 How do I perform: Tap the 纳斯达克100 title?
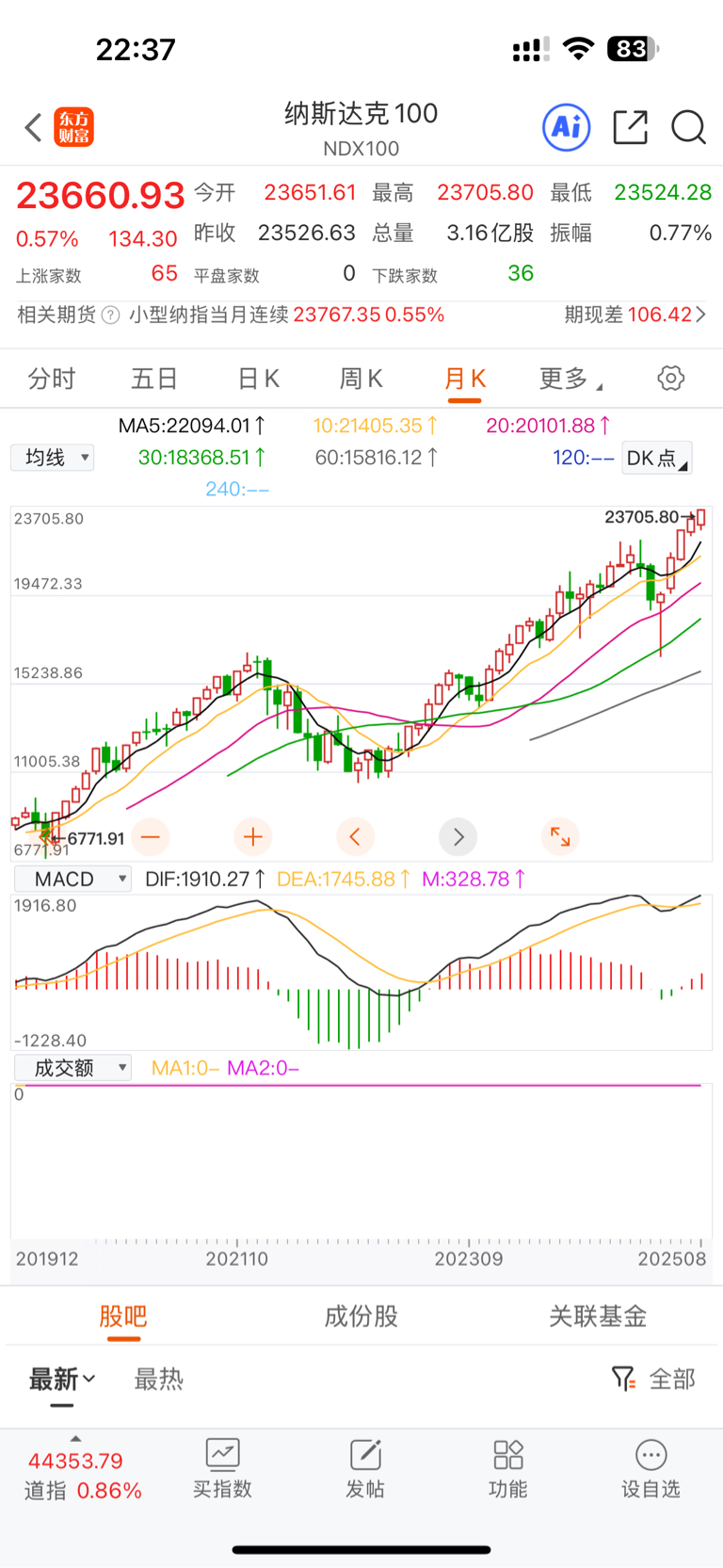pos(361,114)
